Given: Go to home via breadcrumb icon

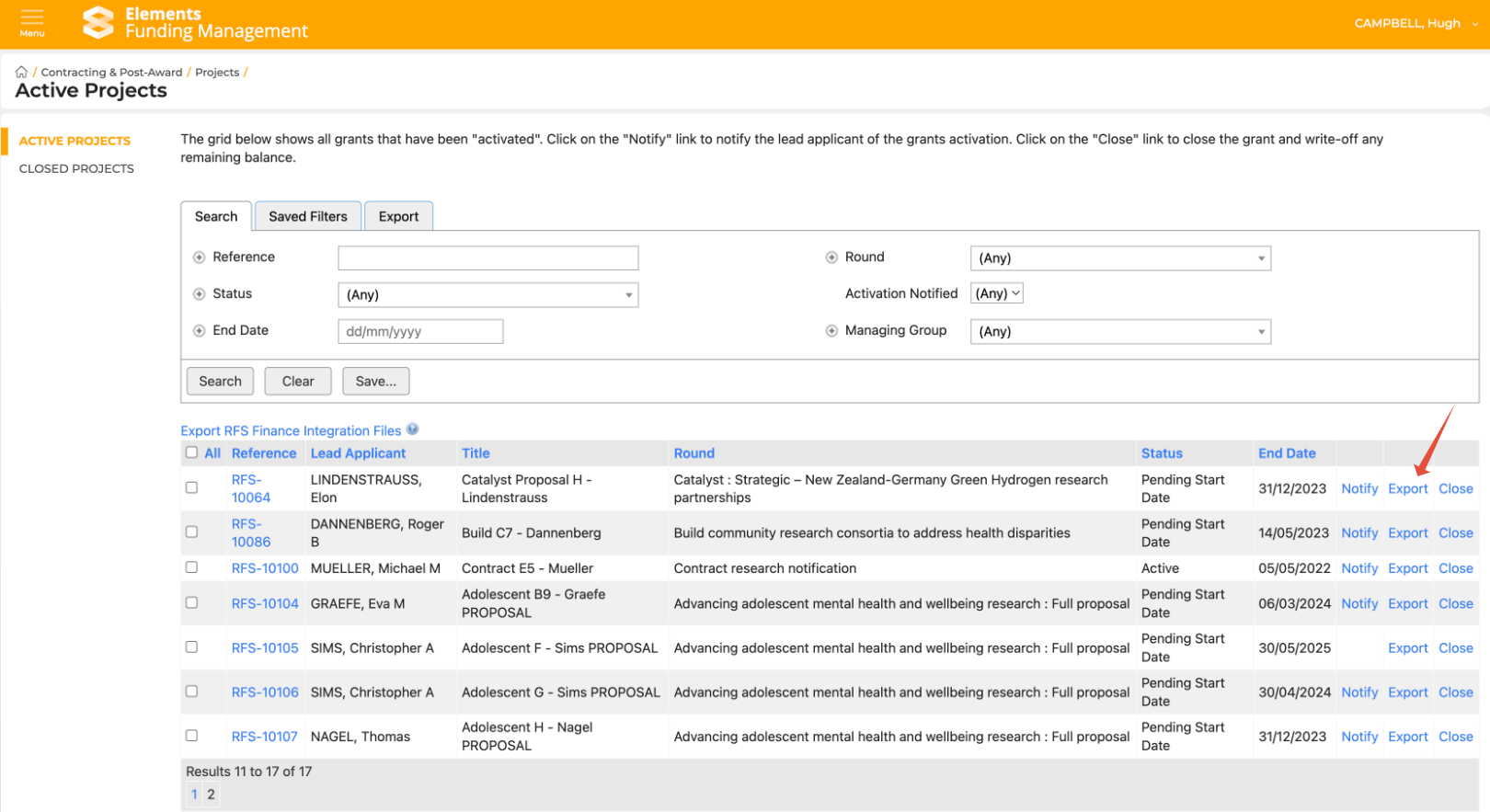Looking at the screenshot, I should [x=21, y=72].
